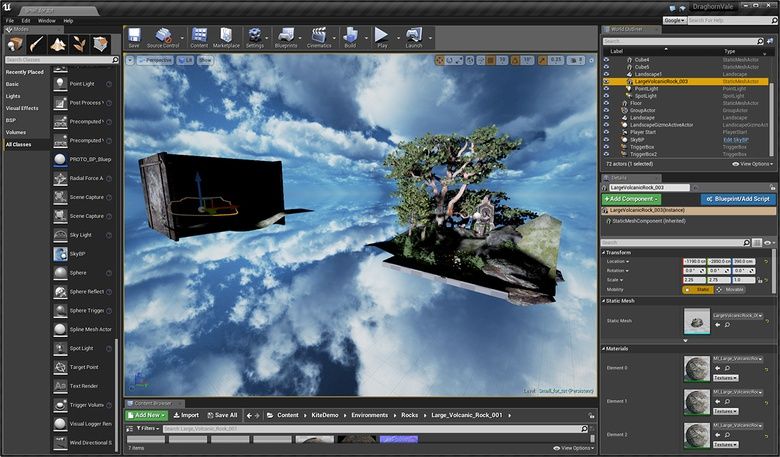Click the green Add Component button
780x457 pixels.
(x=631, y=199)
